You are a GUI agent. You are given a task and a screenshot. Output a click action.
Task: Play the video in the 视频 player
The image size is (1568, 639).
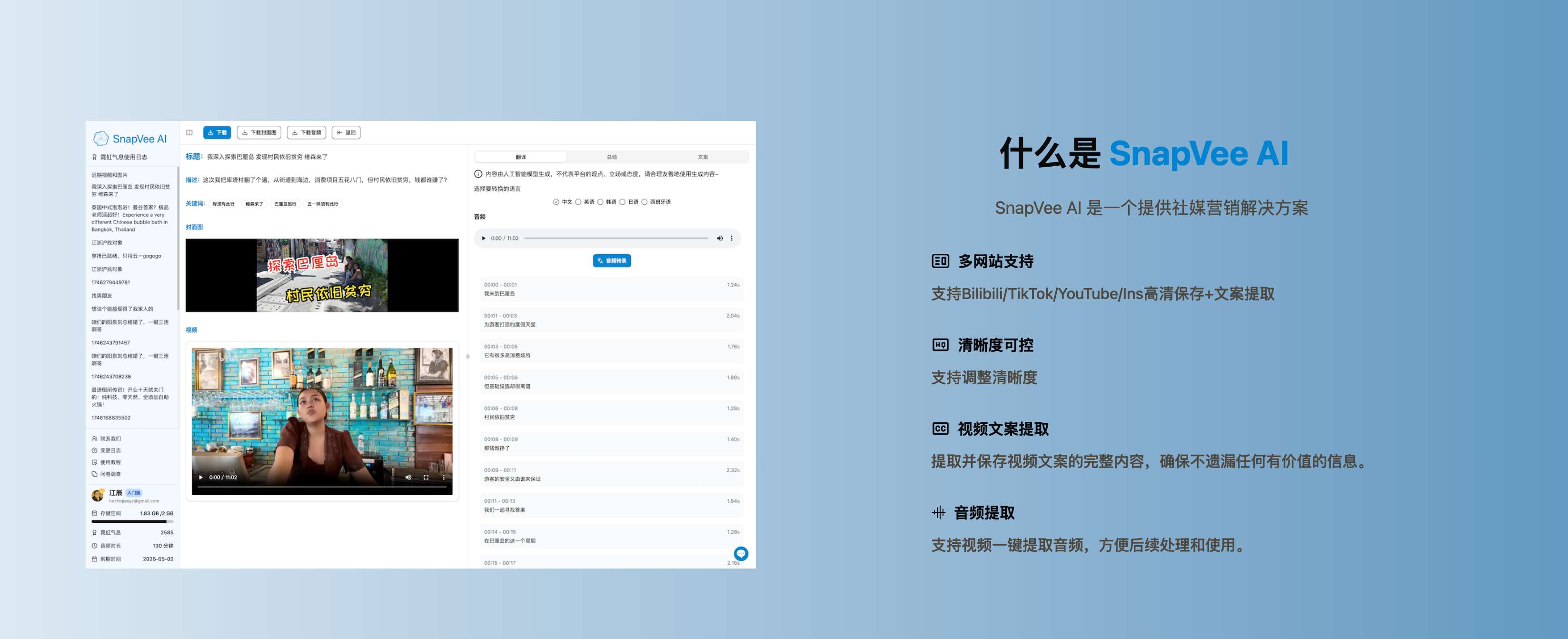click(200, 477)
